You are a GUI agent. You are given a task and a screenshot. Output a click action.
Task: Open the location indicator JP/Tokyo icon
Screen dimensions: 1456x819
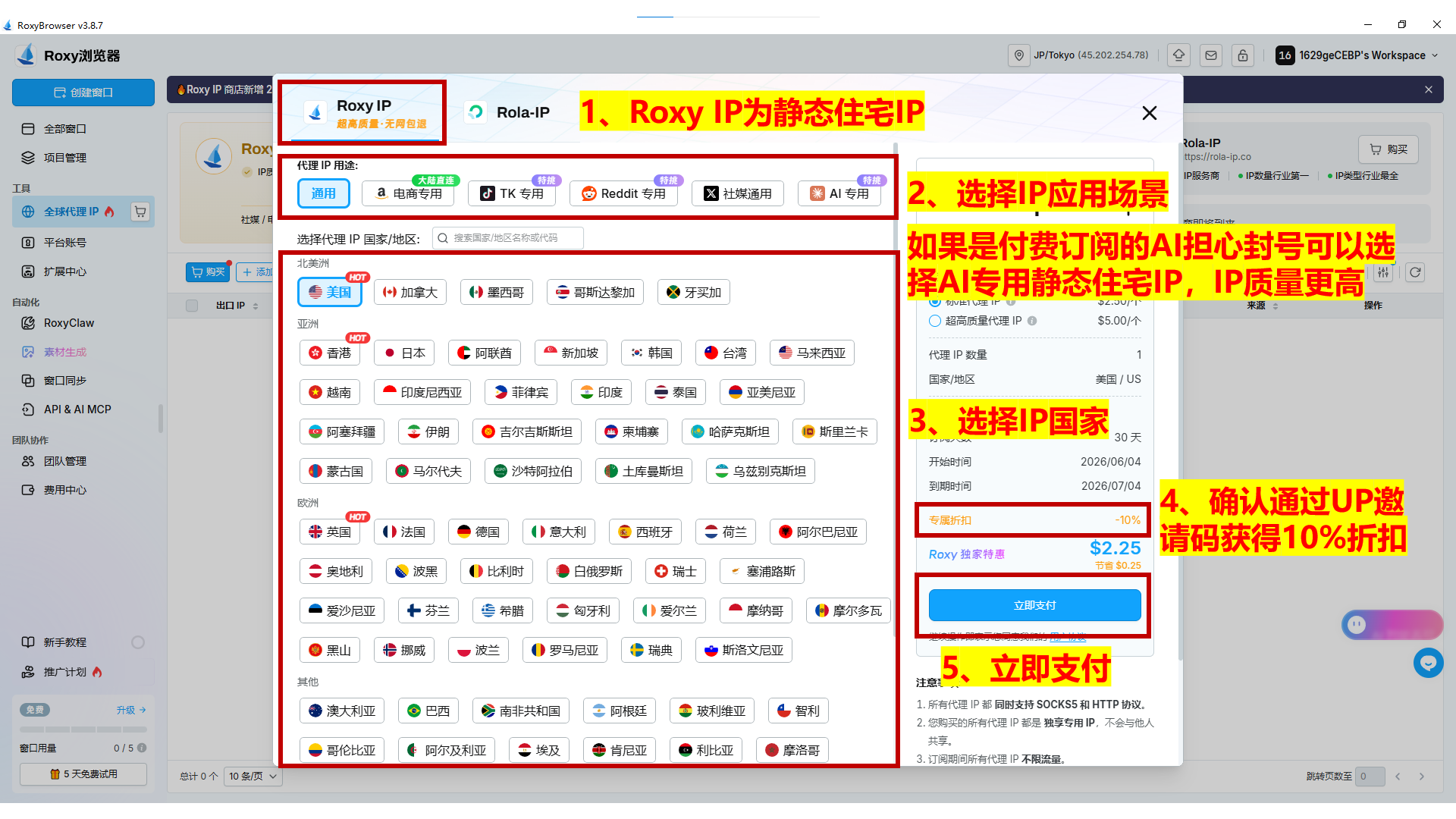pyautogui.click(x=1019, y=55)
